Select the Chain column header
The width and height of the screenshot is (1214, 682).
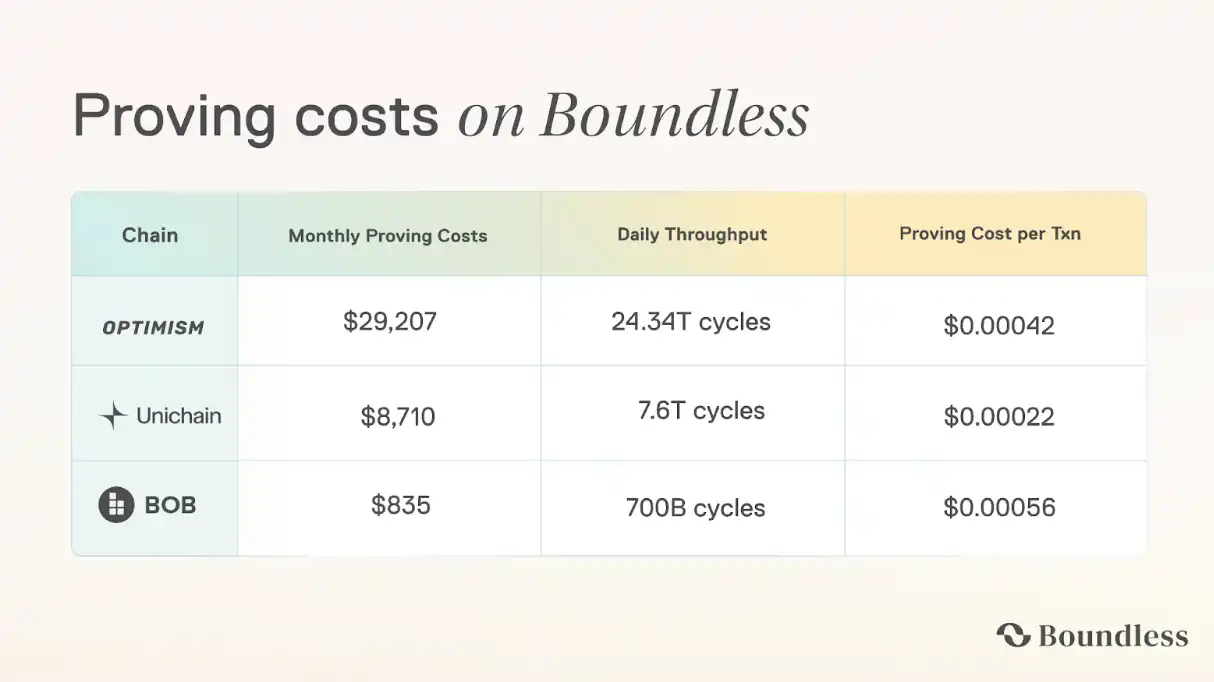[x=150, y=235]
